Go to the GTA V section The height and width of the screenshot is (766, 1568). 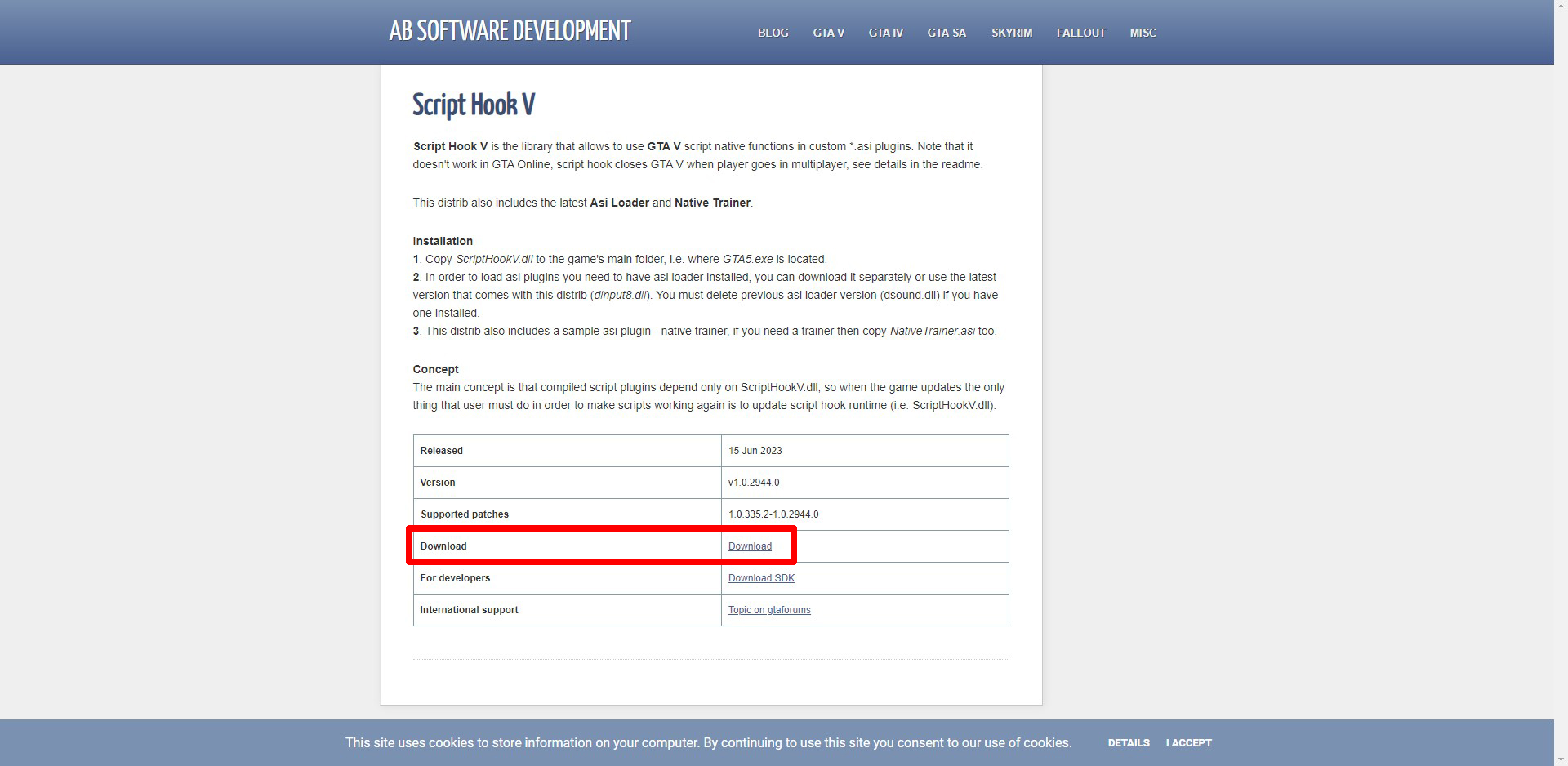[828, 33]
